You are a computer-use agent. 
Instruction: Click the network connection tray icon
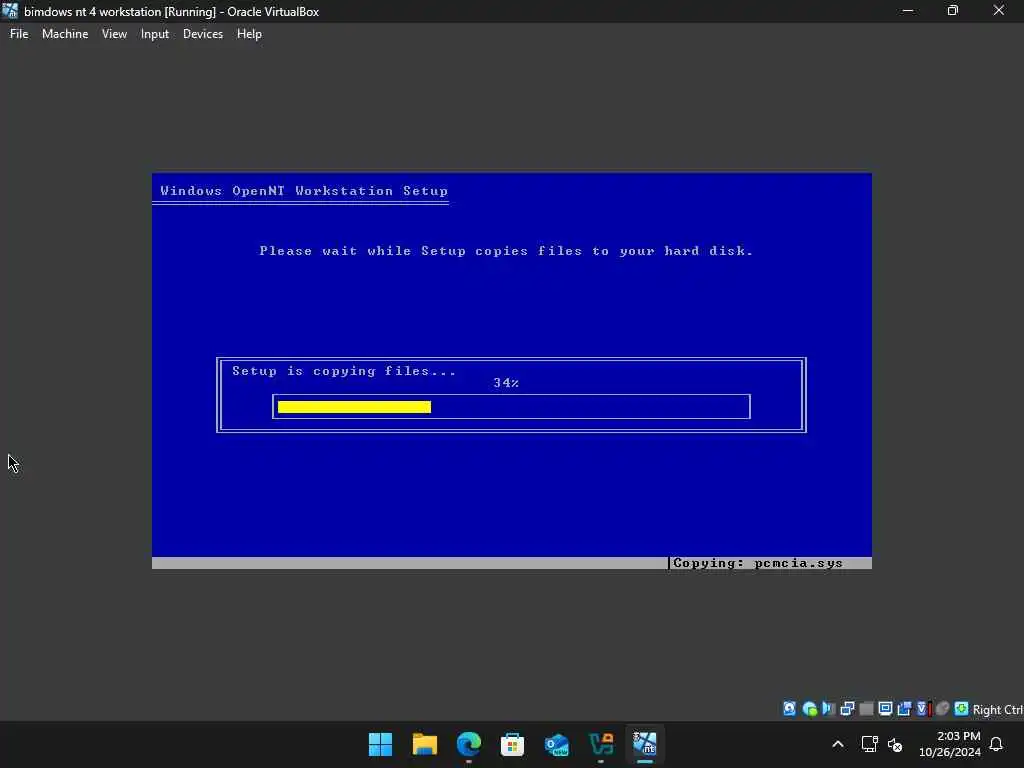point(869,744)
